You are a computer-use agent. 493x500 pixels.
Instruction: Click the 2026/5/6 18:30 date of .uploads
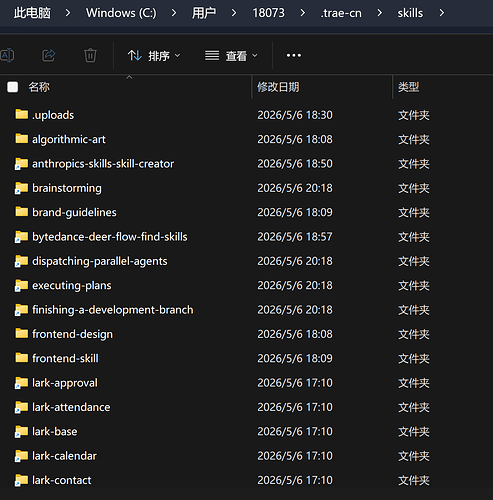coord(295,115)
